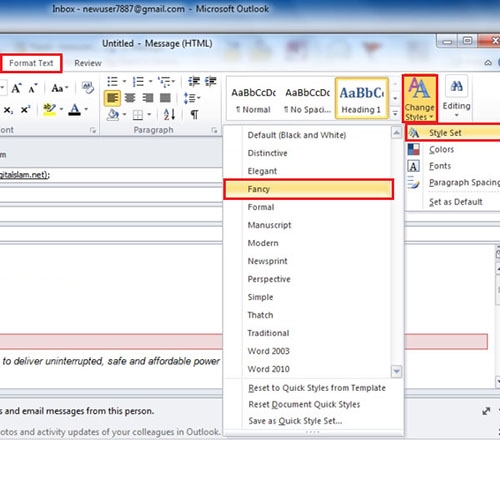Decrease the paragraph indent

coord(194,81)
